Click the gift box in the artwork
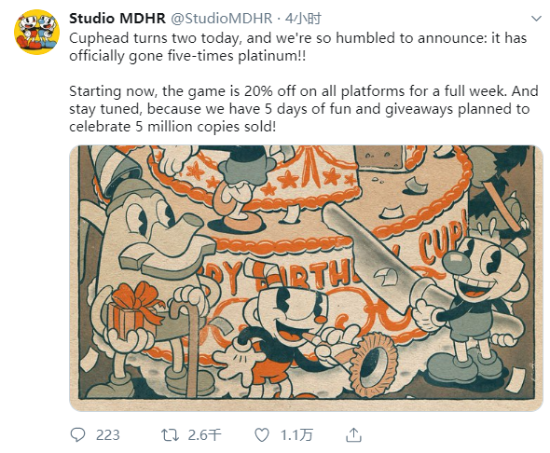Viewport: 550px width, 453px height. 135,310
